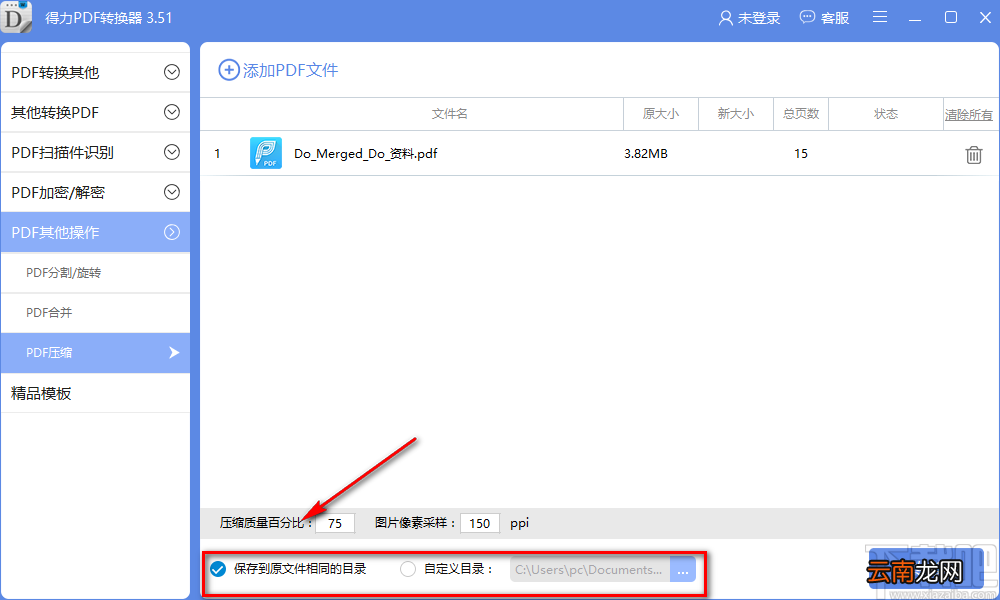Expand the PDF扫描件识别 section

point(96,152)
